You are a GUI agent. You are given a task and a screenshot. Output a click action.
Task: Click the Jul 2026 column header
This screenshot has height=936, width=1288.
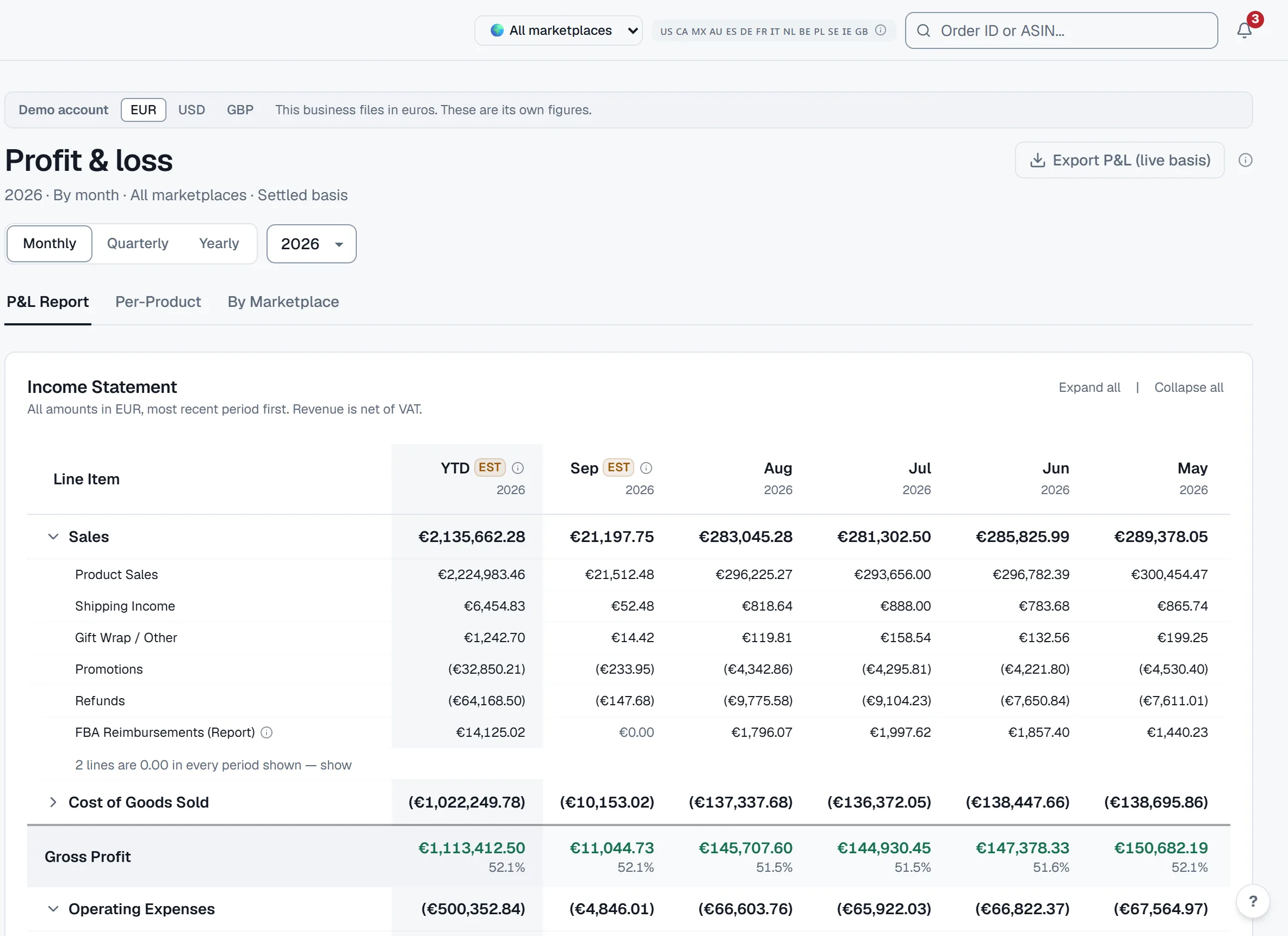click(917, 479)
